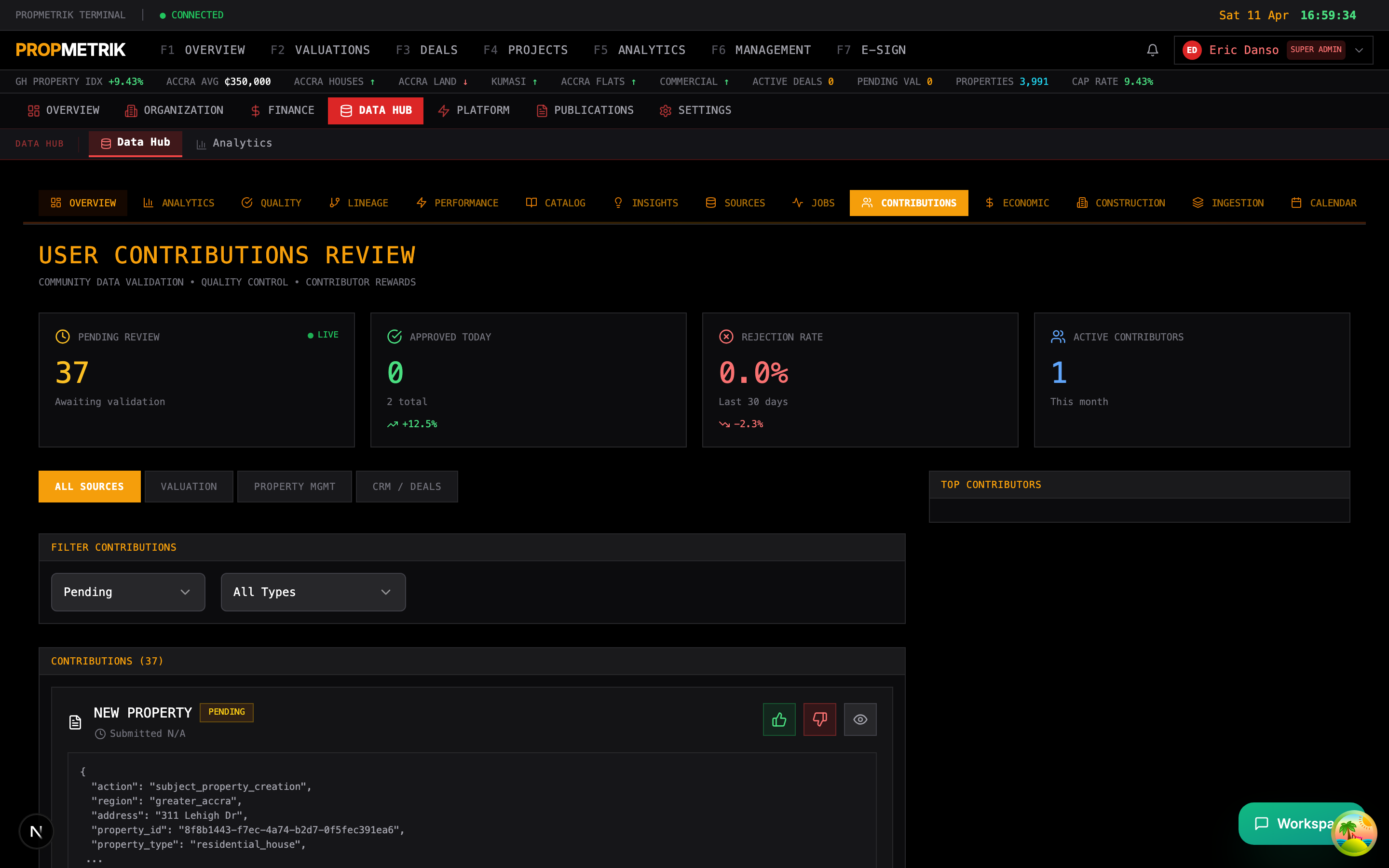Go to Organization section
The width and height of the screenshot is (1389, 868).
[174, 110]
